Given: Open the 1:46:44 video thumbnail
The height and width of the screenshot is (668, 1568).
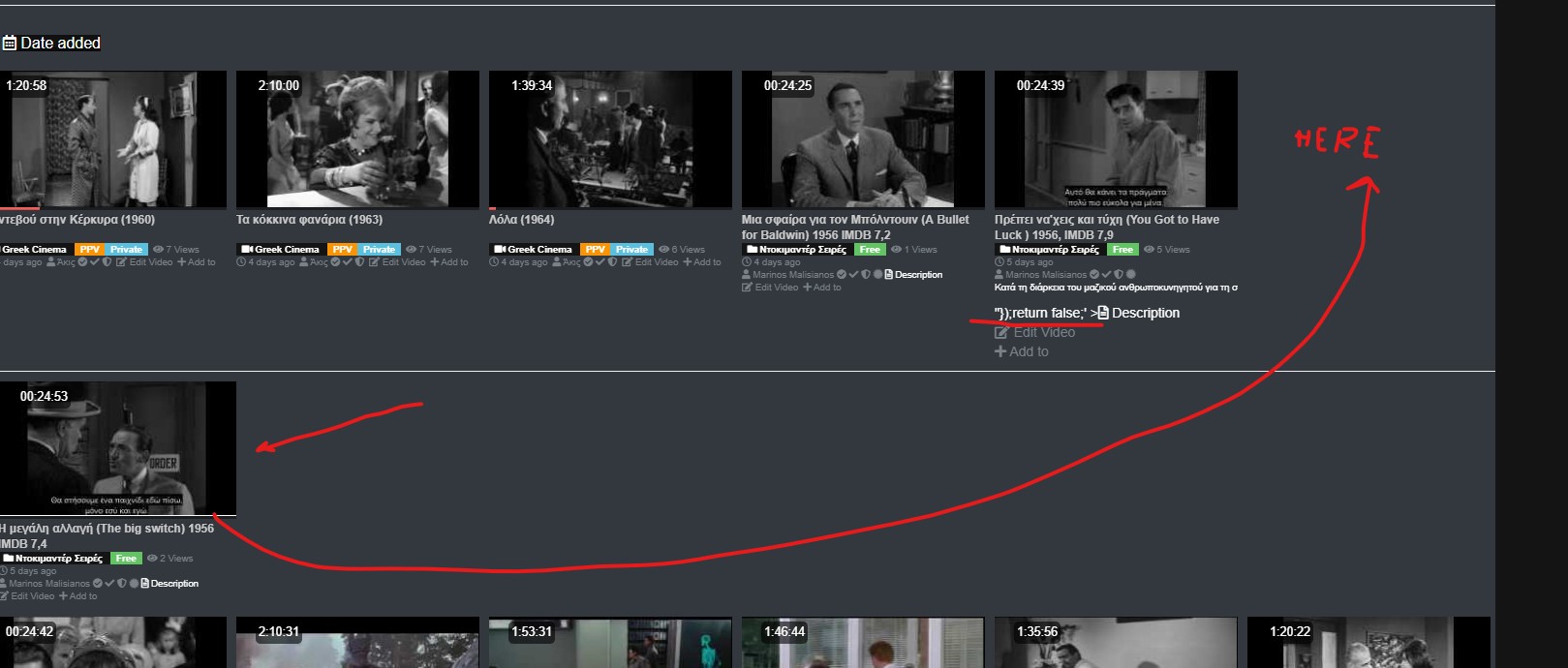Looking at the screenshot, I should tap(863, 643).
